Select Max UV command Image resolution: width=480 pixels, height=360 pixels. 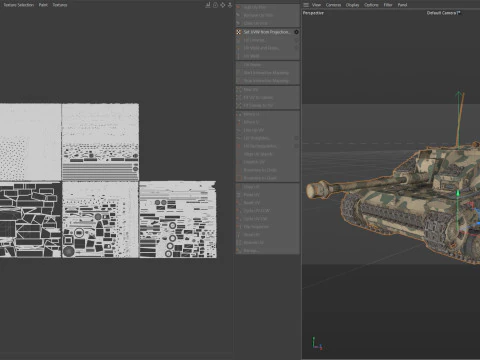[267, 90]
